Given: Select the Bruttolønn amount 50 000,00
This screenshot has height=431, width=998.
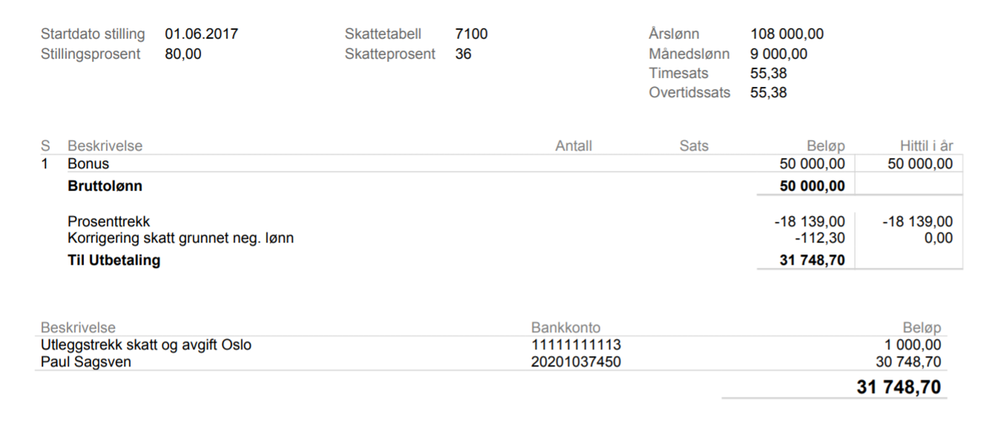Looking at the screenshot, I should pyautogui.click(x=812, y=186).
